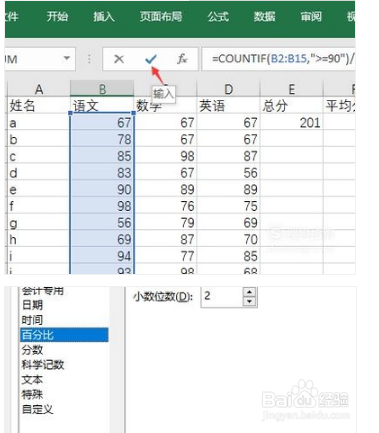The width and height of the screenshot is (379, 433).
Task: Select name cell d
Action: click(39, 172)
